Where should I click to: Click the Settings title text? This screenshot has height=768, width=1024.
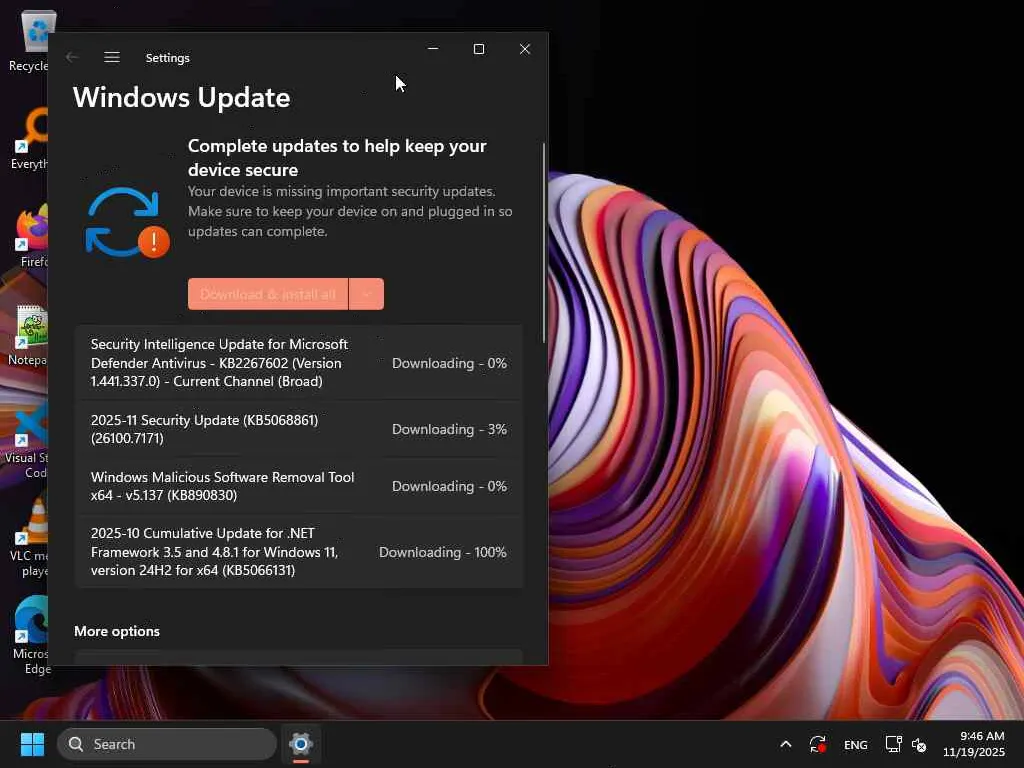pos(167,57)
